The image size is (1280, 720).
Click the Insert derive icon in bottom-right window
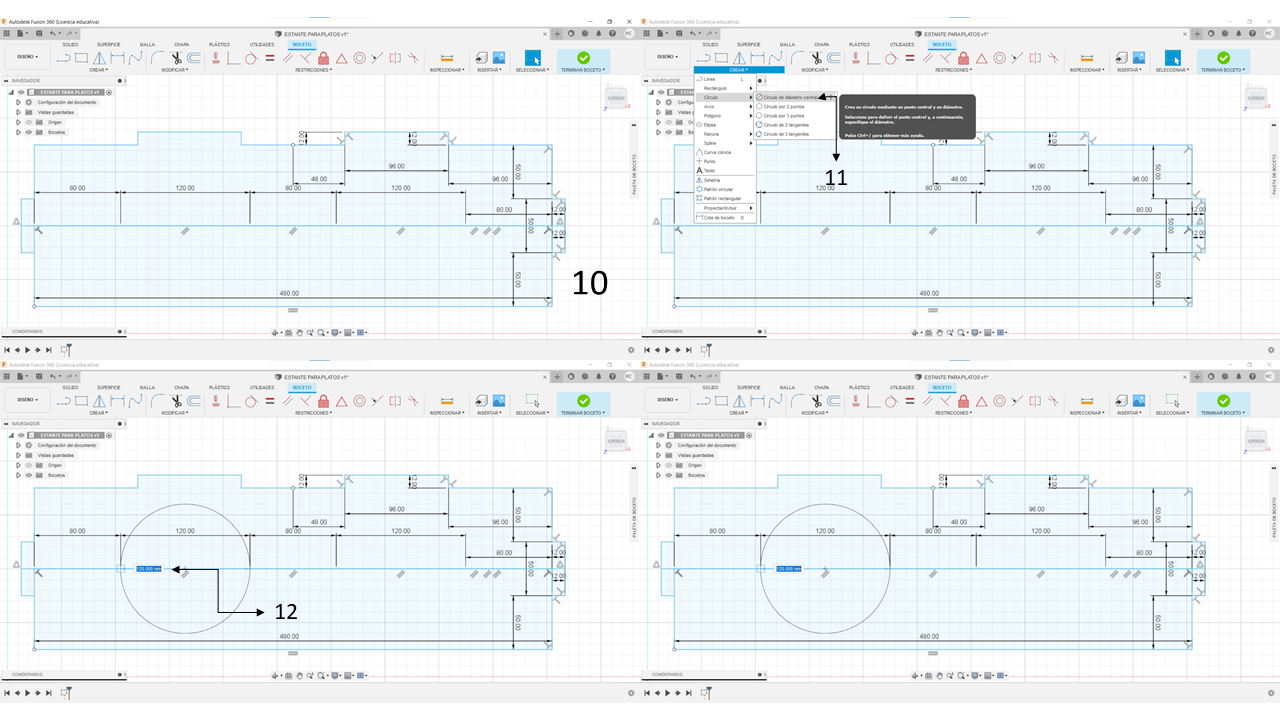click(1121, 400)
